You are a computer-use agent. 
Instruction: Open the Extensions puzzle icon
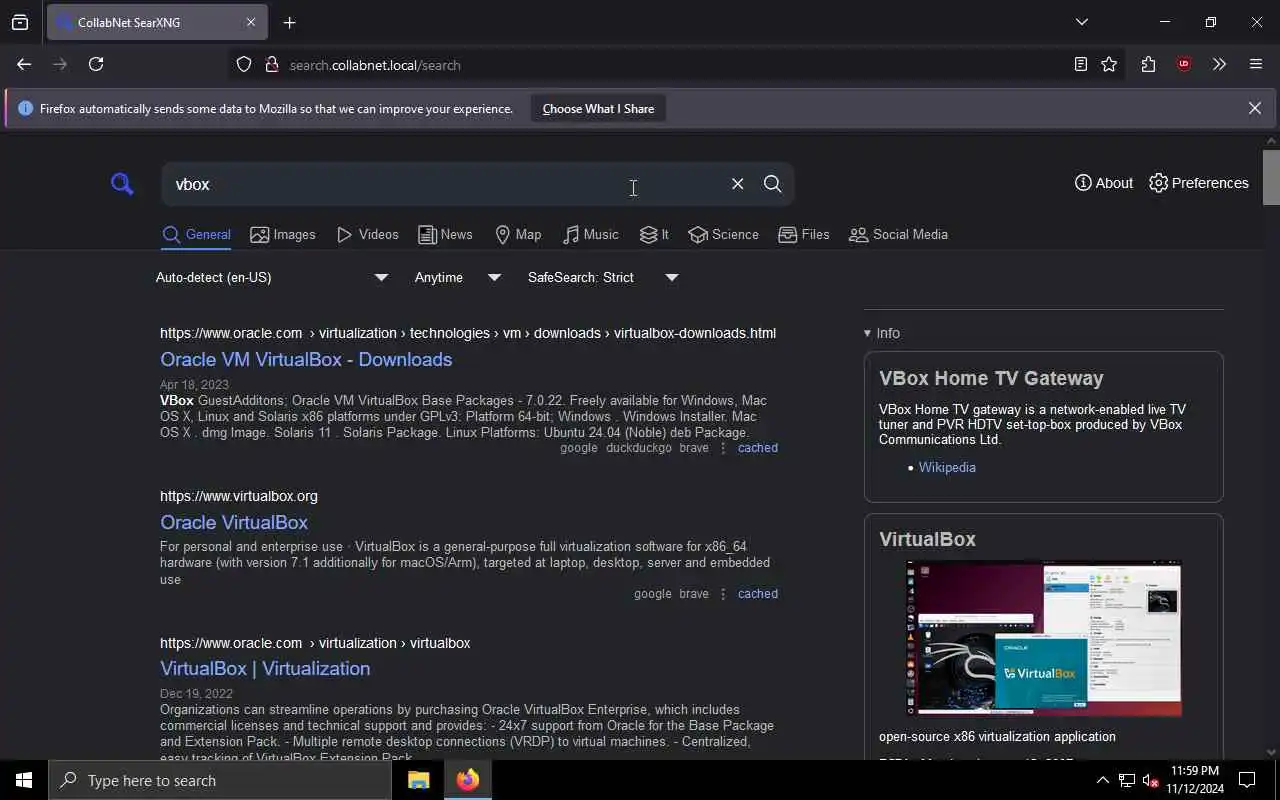coord(1148,64)
